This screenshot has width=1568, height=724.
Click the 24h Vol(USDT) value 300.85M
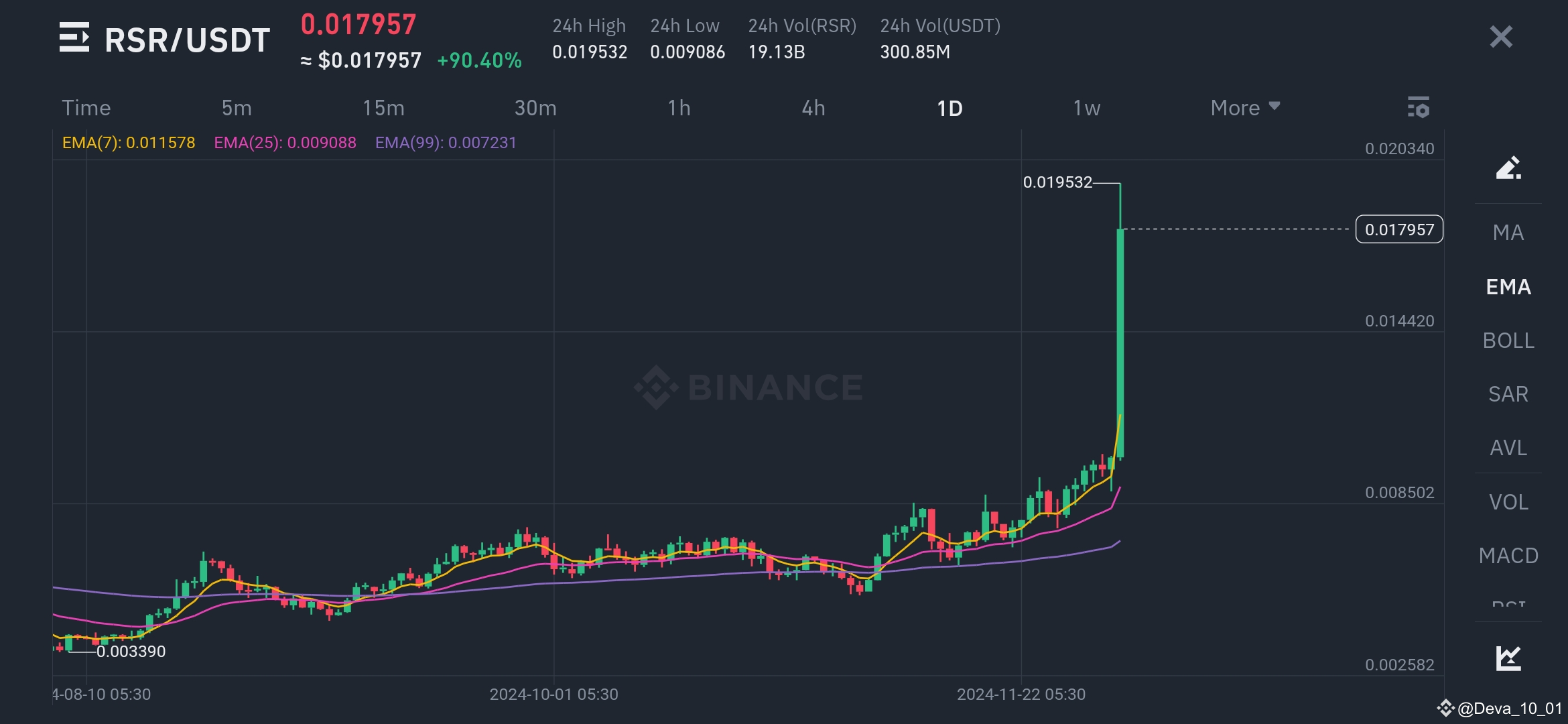coord(915,52)
